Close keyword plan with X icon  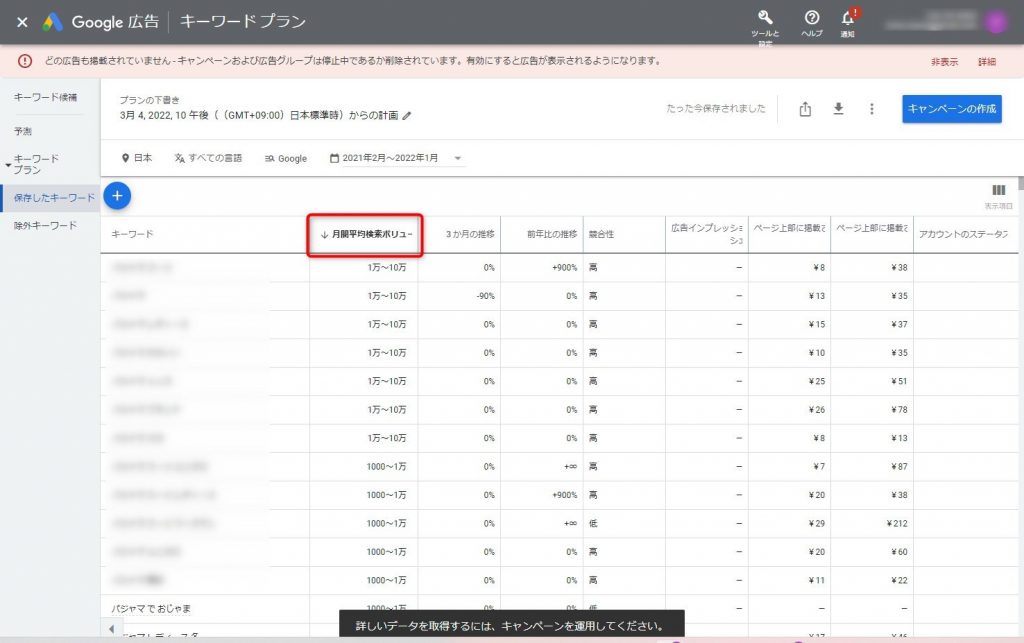click(22, 21)
